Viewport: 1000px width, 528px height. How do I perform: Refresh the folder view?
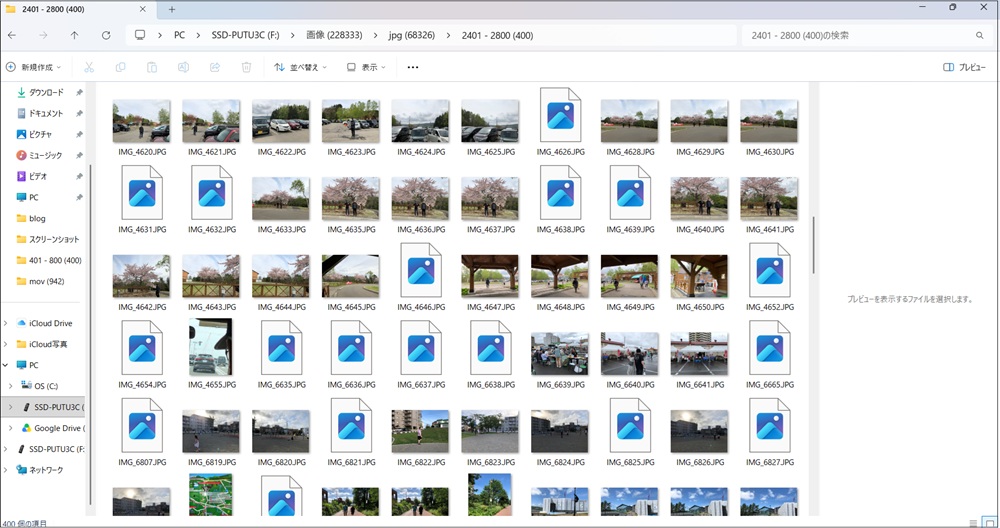pos(106,35)
